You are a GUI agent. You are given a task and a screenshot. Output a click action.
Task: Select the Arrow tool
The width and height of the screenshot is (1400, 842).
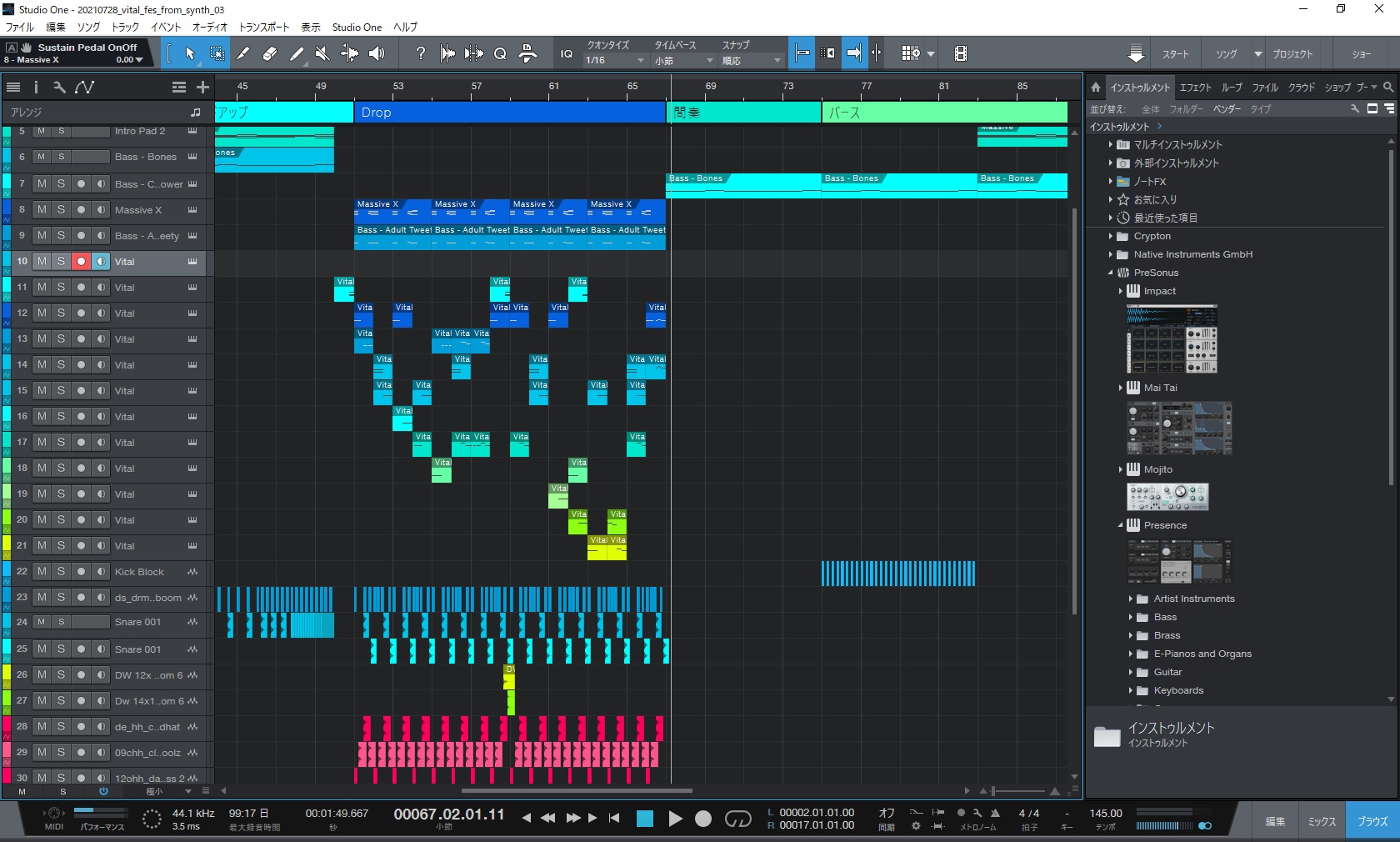tap(190, 53)
